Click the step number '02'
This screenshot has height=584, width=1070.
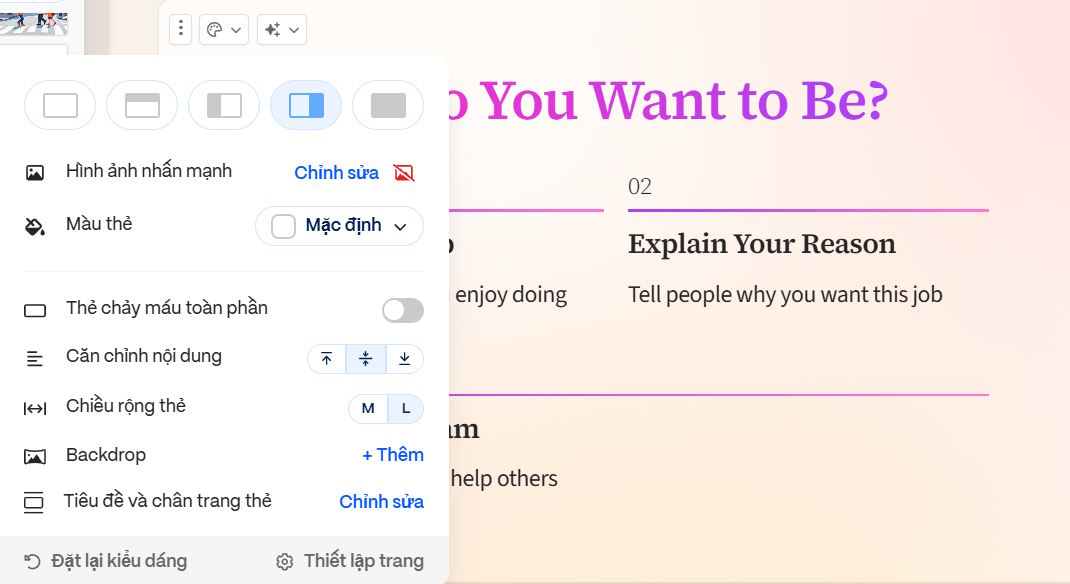pos(639,186)
